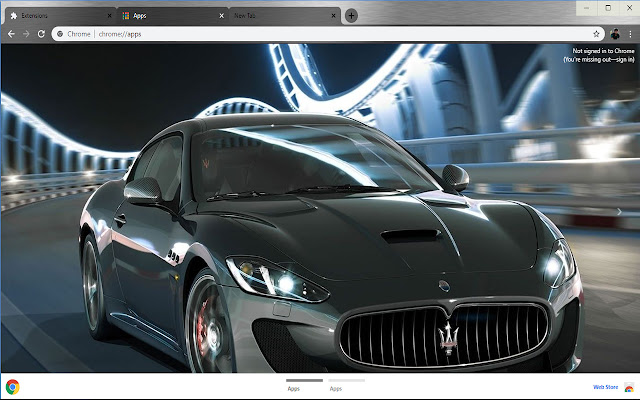Close the New Tab tab
Screen dimensions: 640x400
(333, 16)
